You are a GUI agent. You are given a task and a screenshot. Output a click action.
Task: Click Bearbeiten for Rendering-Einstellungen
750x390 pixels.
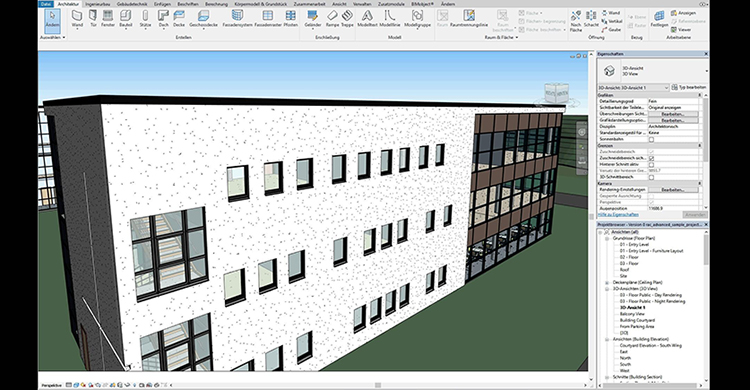point(673,189)
